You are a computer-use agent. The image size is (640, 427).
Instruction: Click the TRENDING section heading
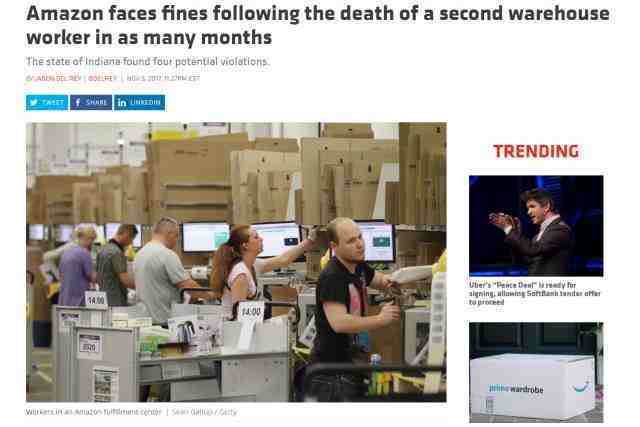tap(536, 151)
